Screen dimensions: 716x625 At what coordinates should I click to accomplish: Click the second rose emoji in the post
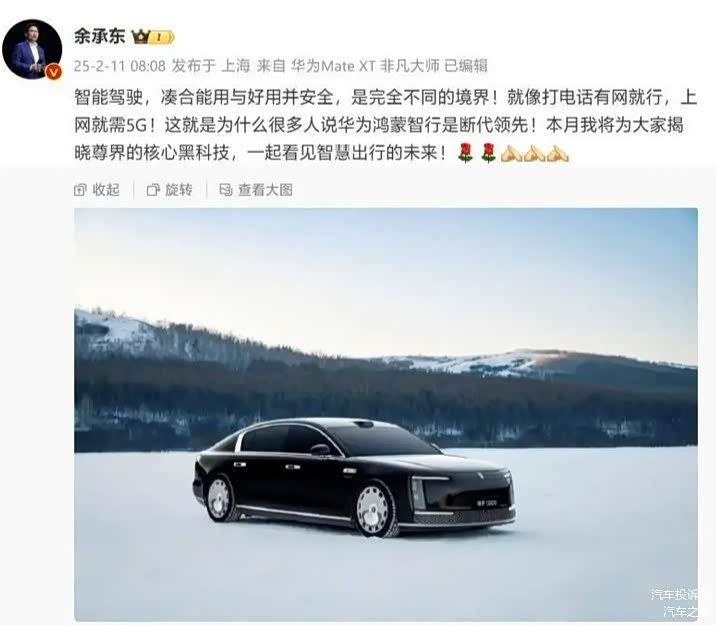(x=488, y=153)
